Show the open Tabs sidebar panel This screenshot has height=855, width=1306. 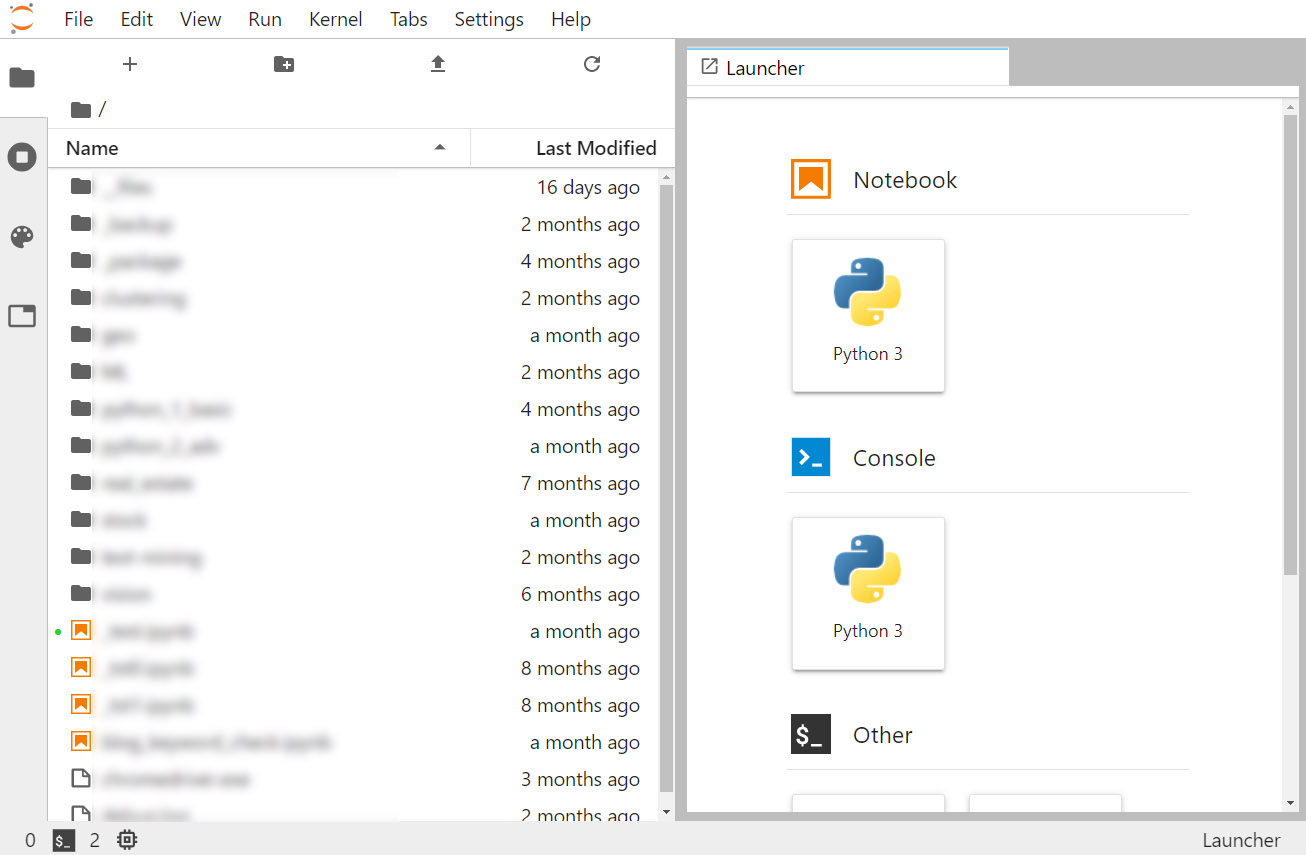coord(22,316)
